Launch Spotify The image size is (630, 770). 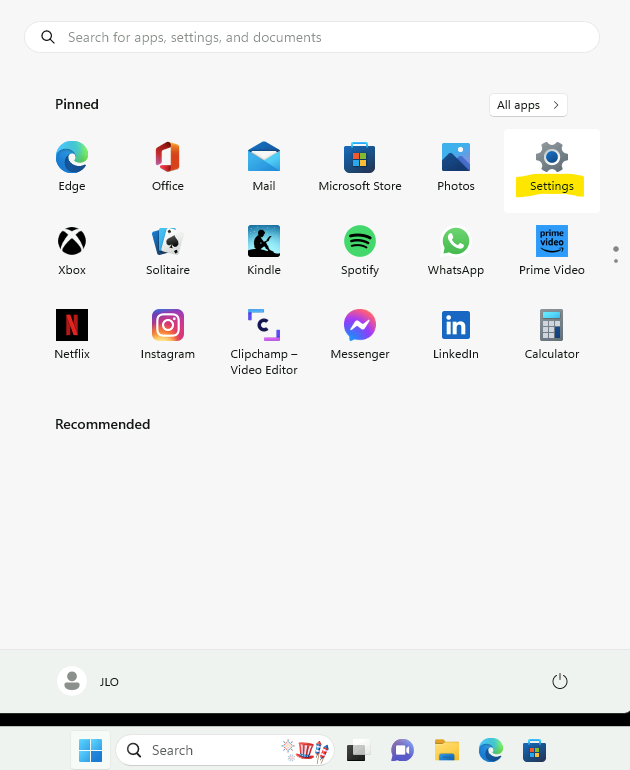(359, 252)
